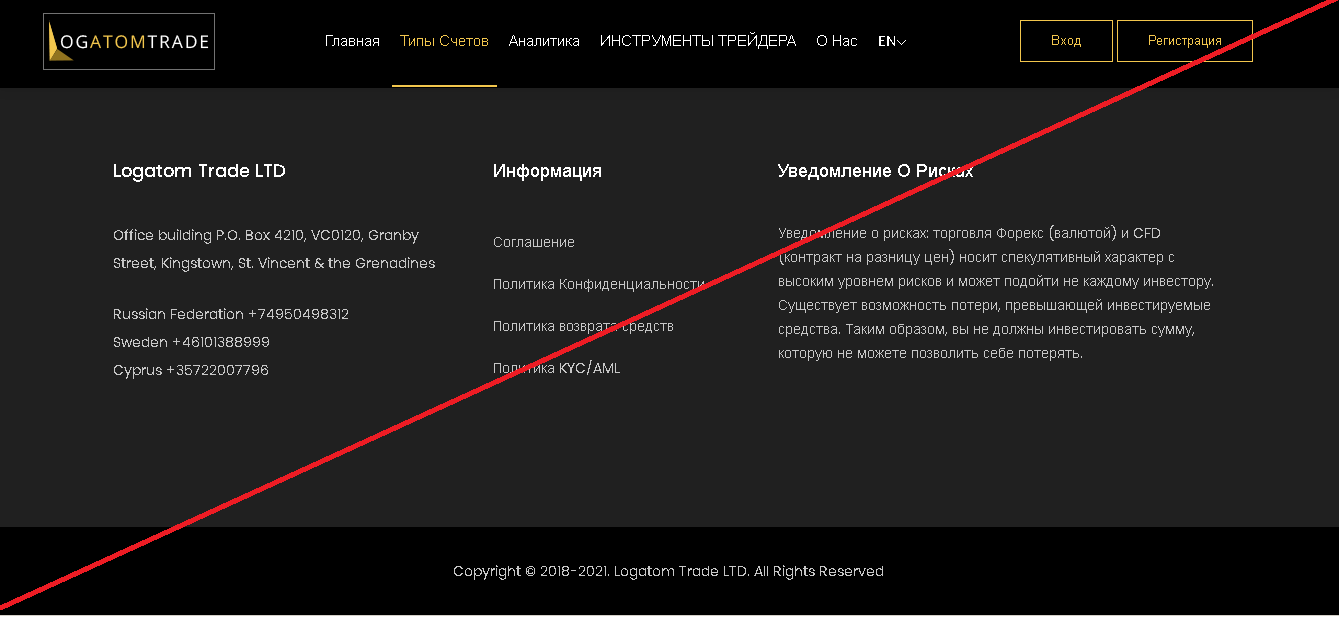Open the Политика Конфиденциальности link

(599, 284)
